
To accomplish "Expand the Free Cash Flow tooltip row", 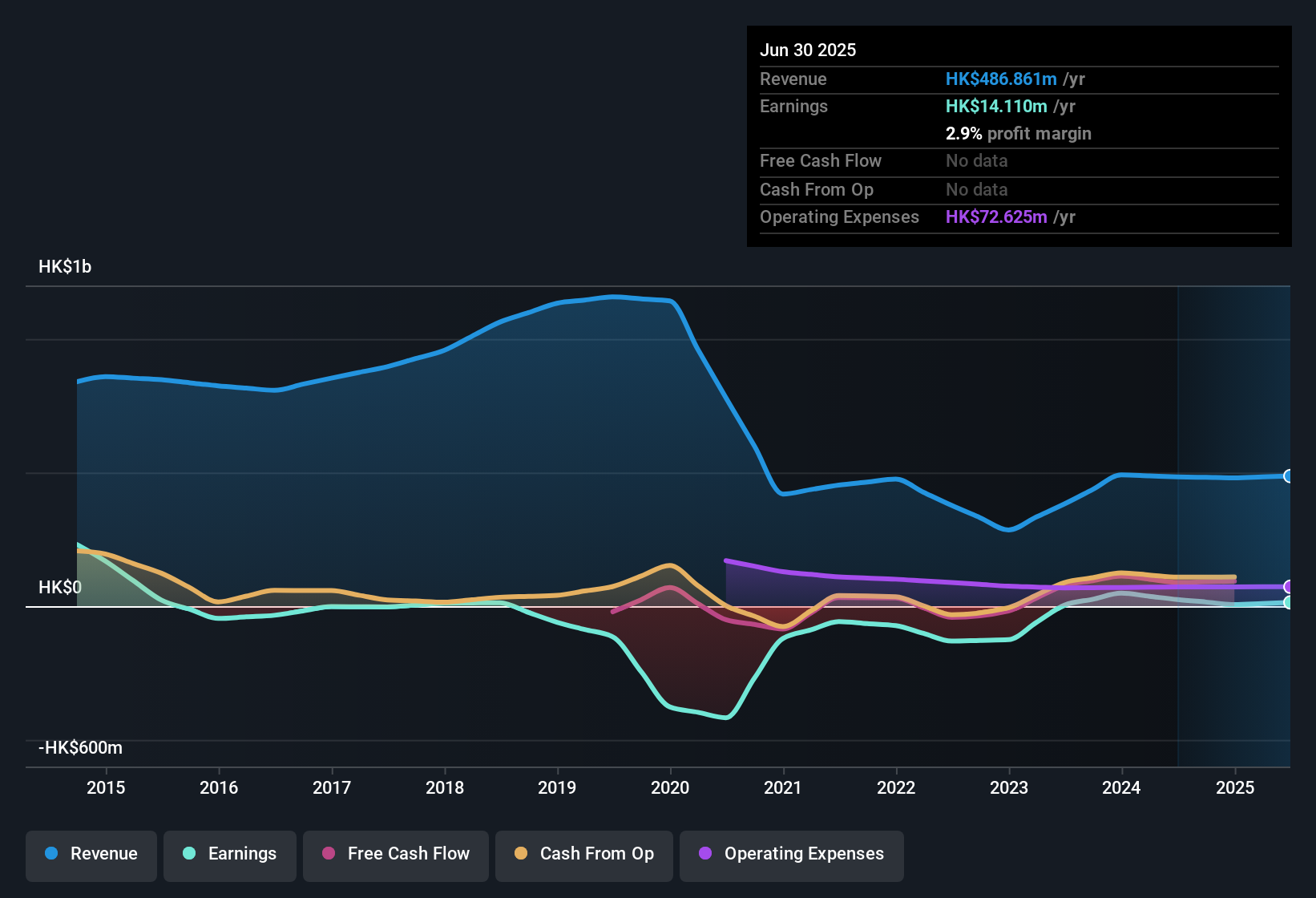I will 821,161.
